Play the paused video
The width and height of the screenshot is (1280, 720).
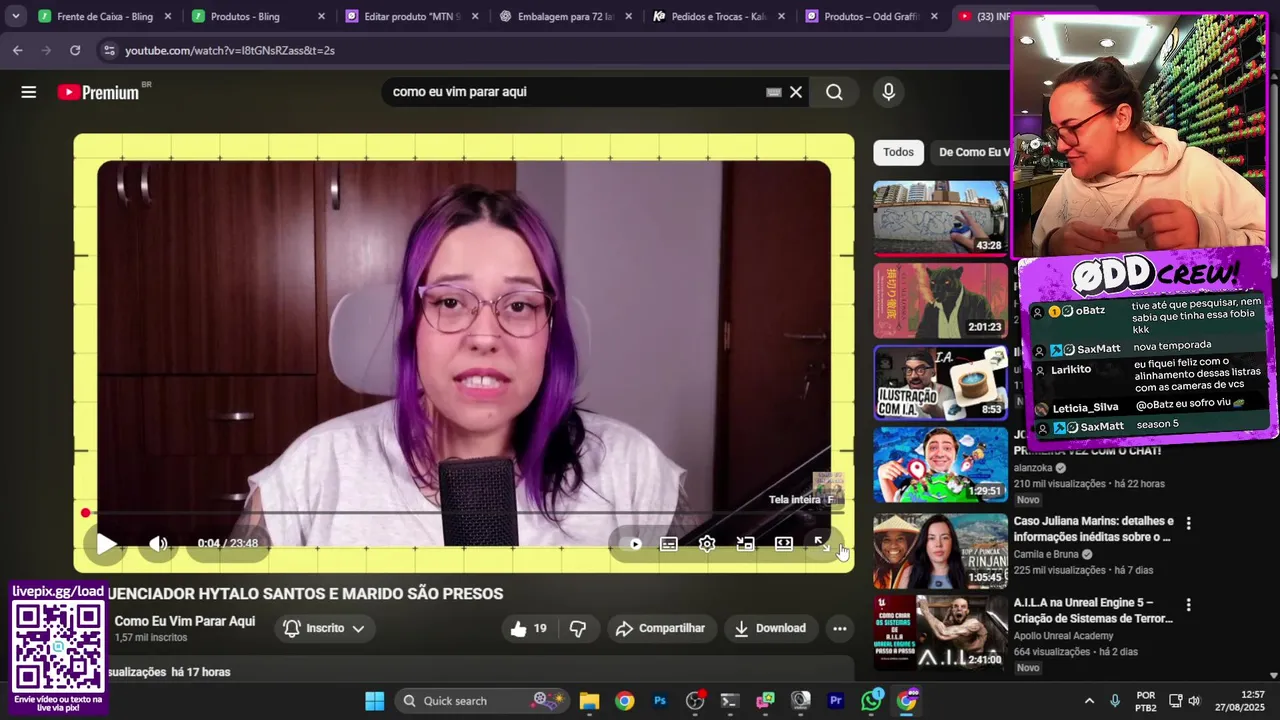(x=107, y=544)
